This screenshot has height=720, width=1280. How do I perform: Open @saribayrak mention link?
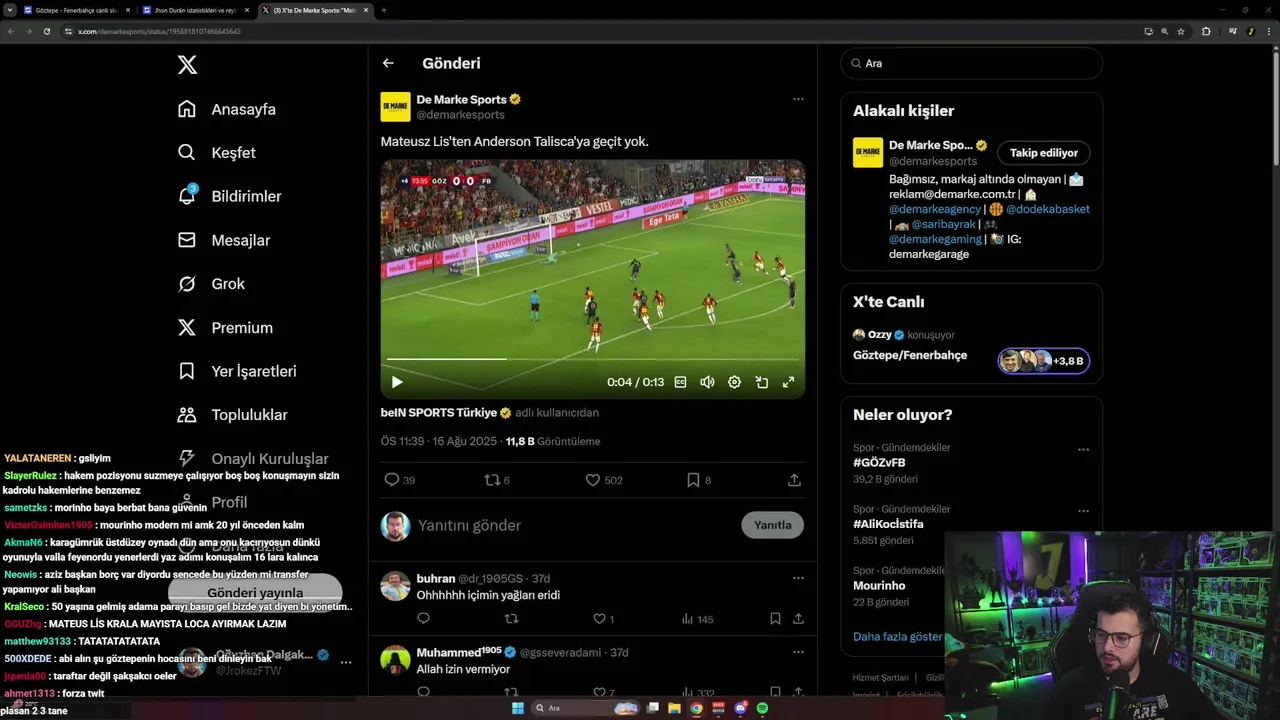[943, 224]
